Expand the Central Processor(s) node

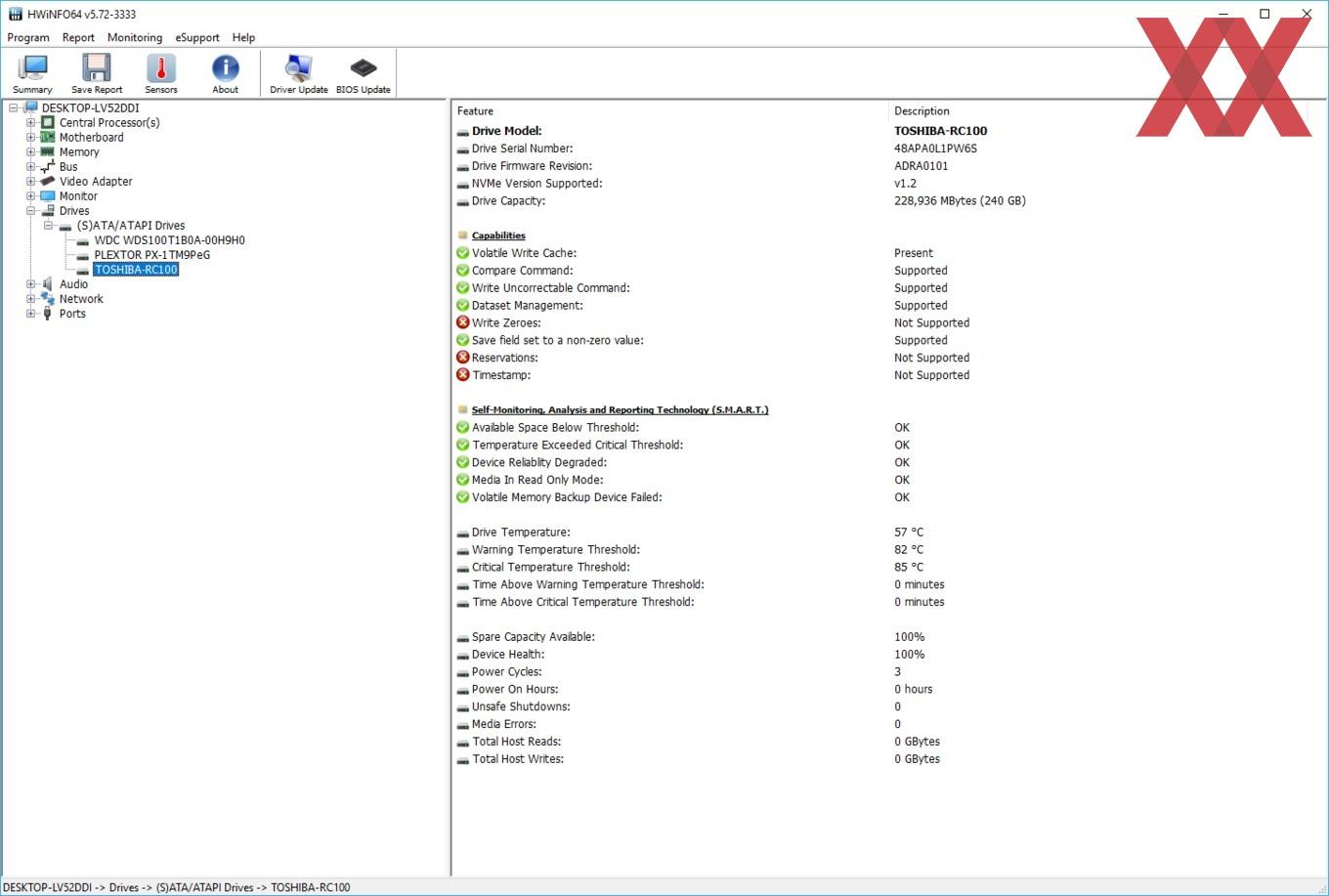[30, 123]
